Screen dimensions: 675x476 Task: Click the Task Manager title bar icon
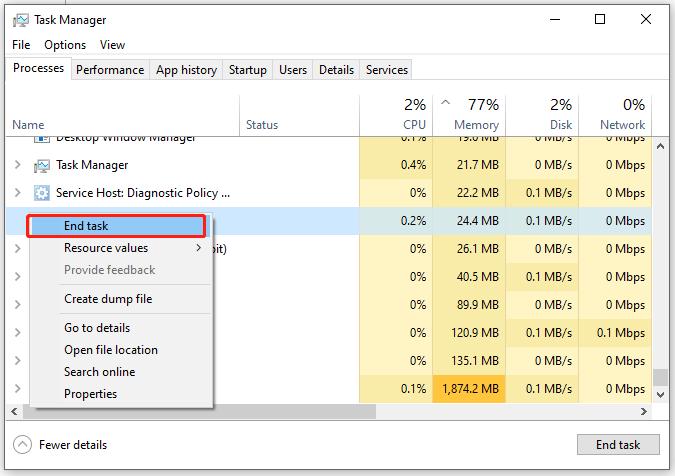point(19,19)
